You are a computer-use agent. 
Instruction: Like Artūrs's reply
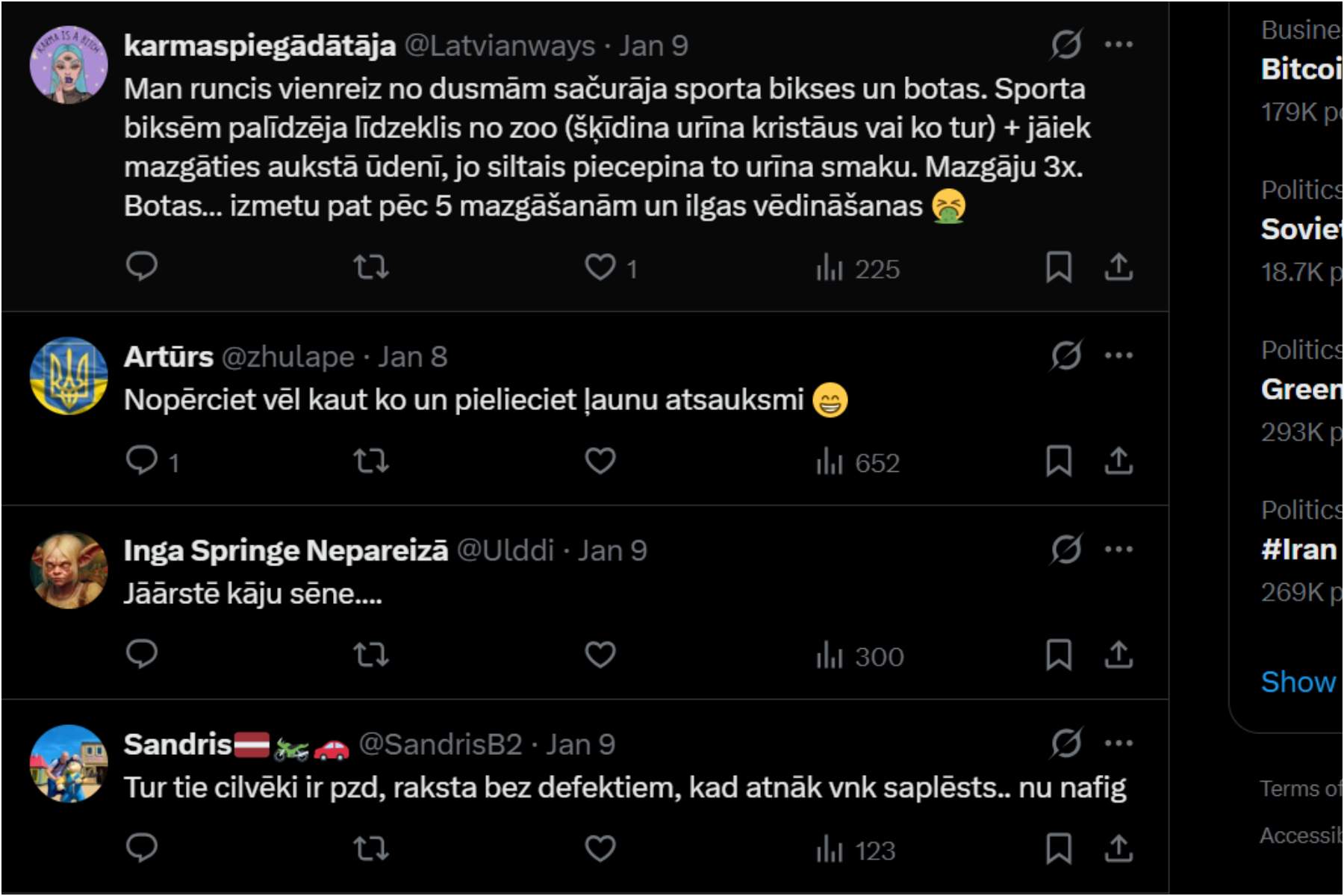coord(600,461)
